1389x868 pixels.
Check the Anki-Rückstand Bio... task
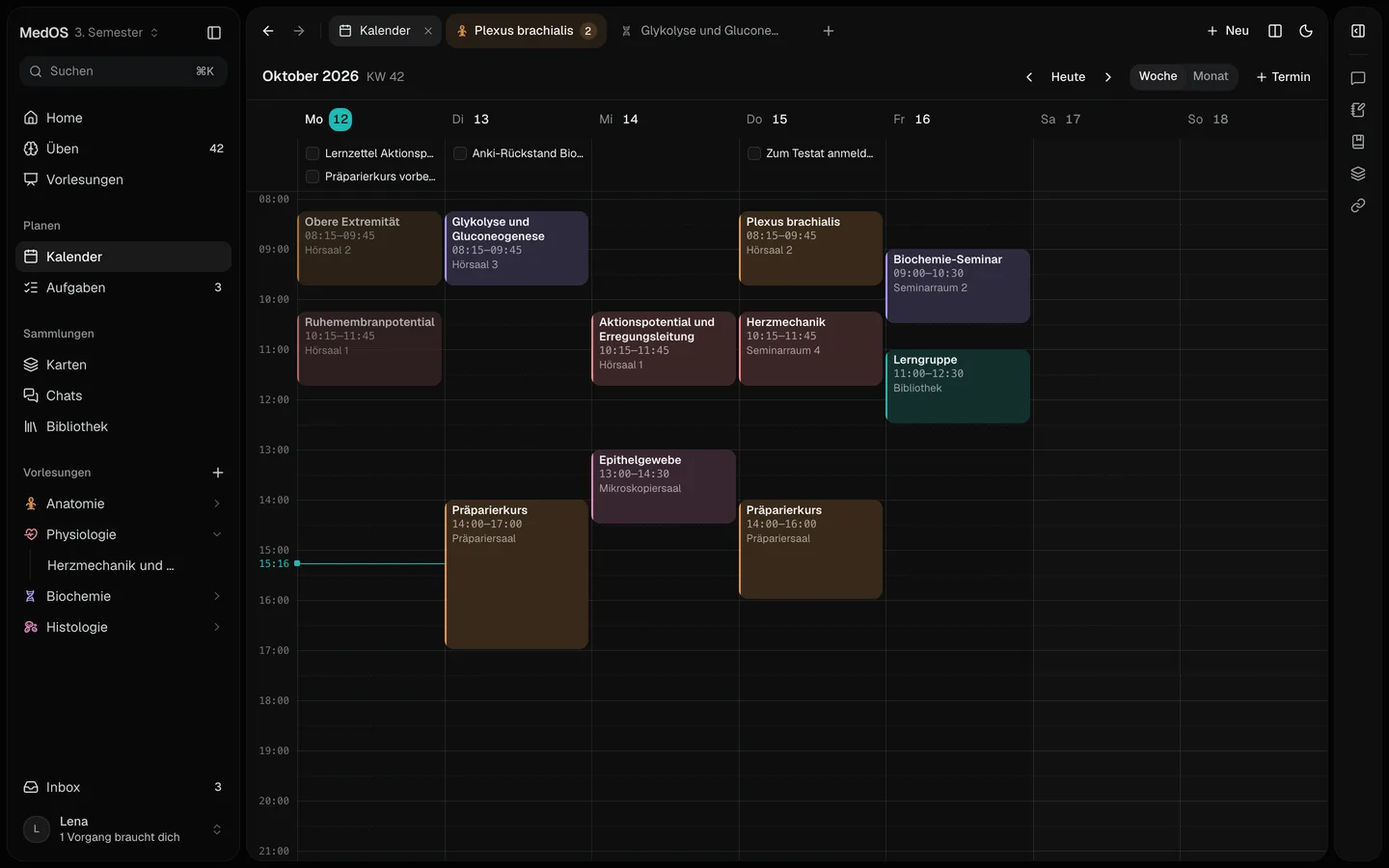(x=460, y=153)
